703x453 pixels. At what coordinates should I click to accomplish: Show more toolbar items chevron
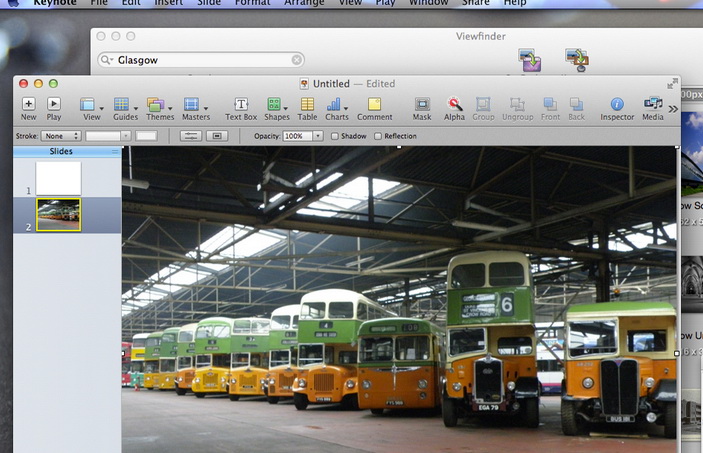[x=673, y=109]
